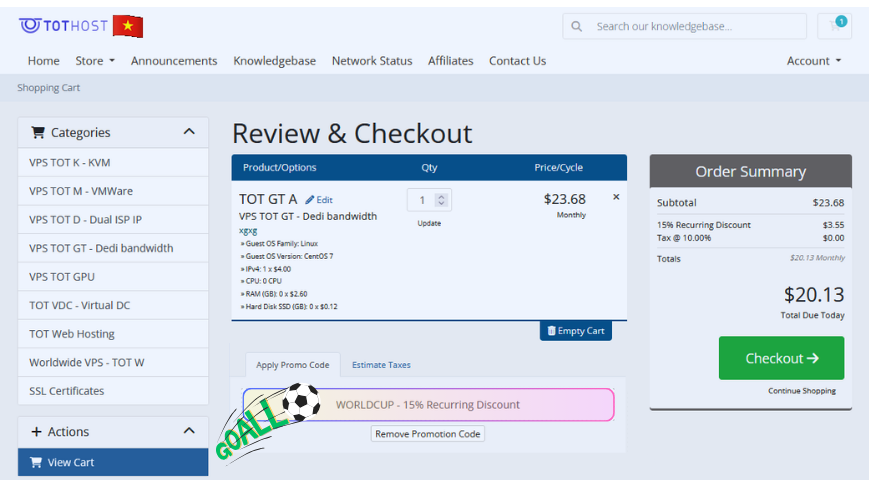This screenshot has width=869, height=480.
Task: Select VPS TOT M - VMWare category
Action: click(x=113, y=191)
